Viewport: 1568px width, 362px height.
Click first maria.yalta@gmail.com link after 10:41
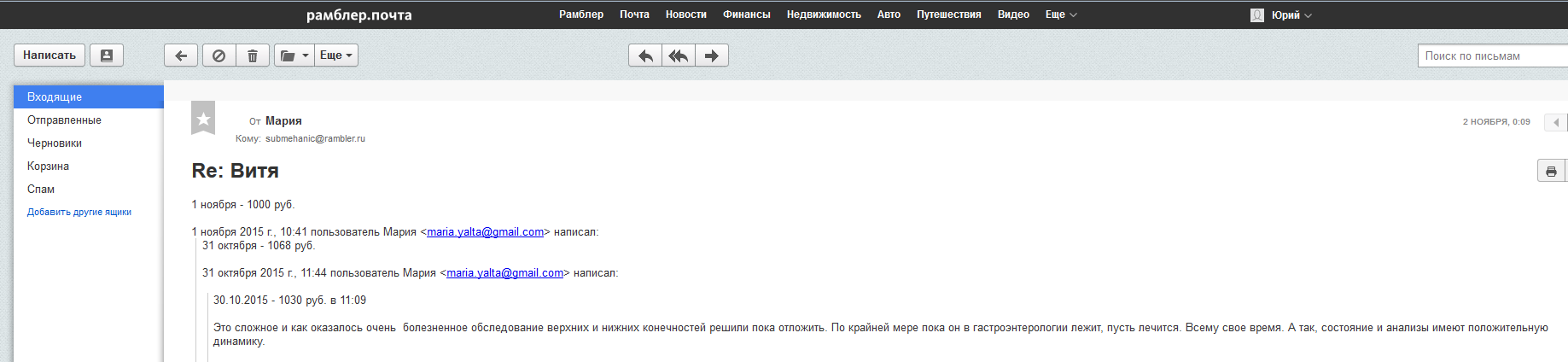485,232
